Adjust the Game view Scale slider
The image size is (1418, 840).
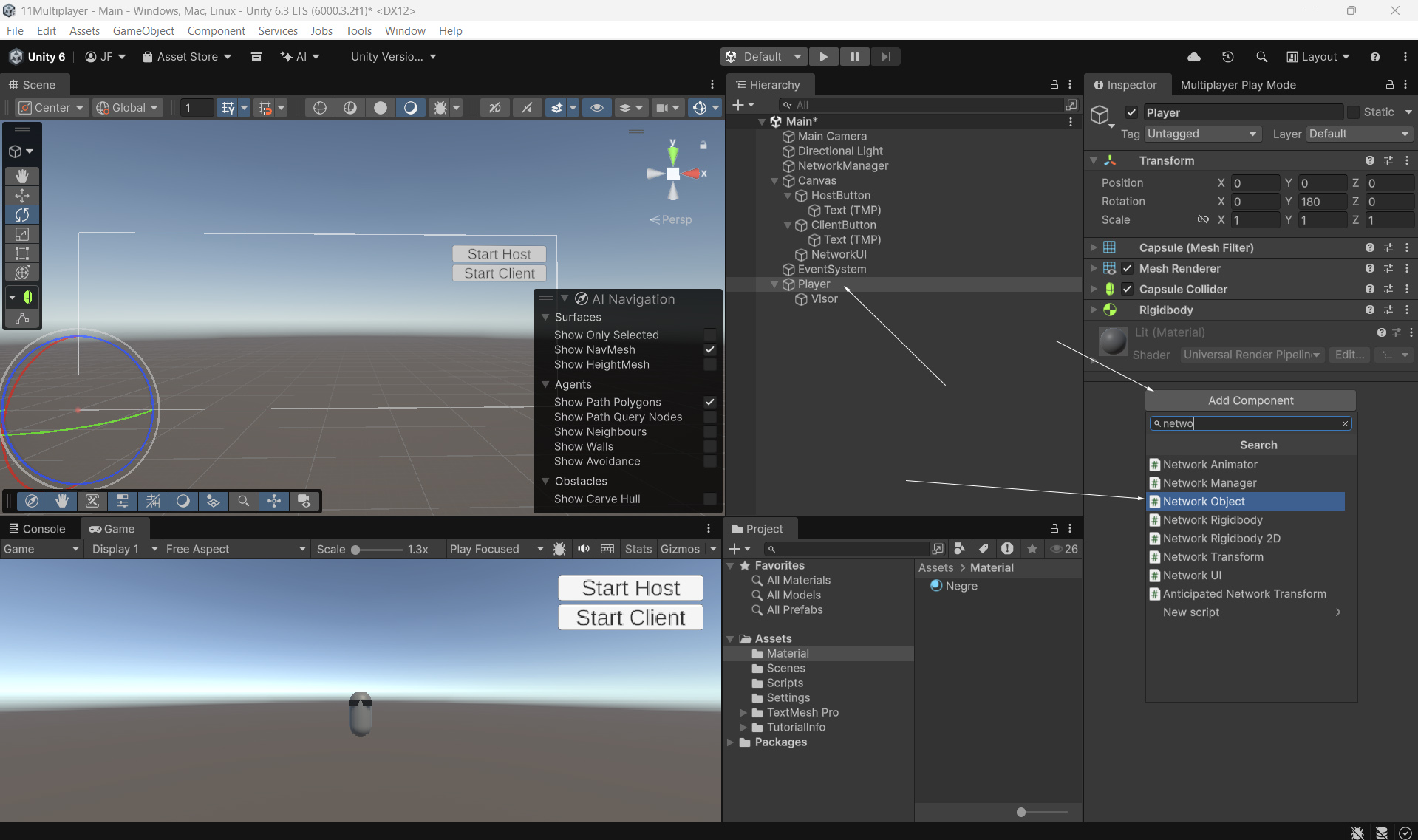[355, 550]
